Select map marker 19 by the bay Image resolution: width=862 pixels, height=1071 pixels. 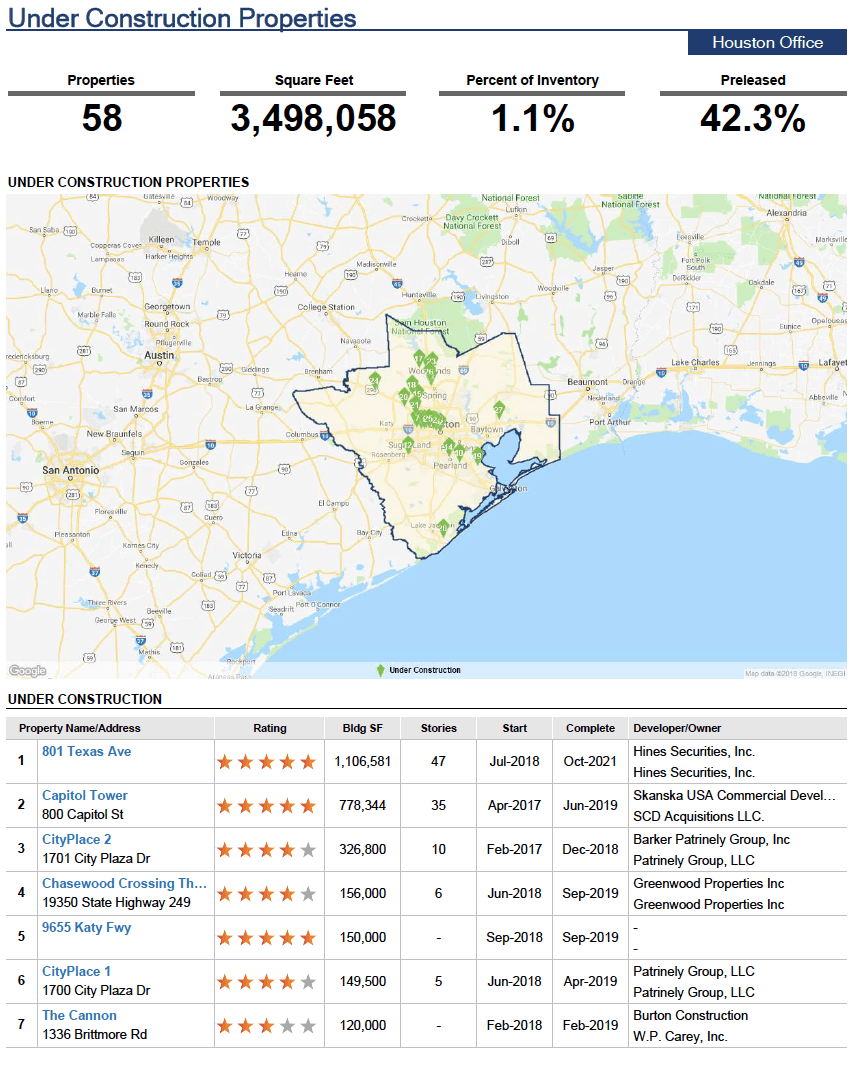click(x=478, y=456)
